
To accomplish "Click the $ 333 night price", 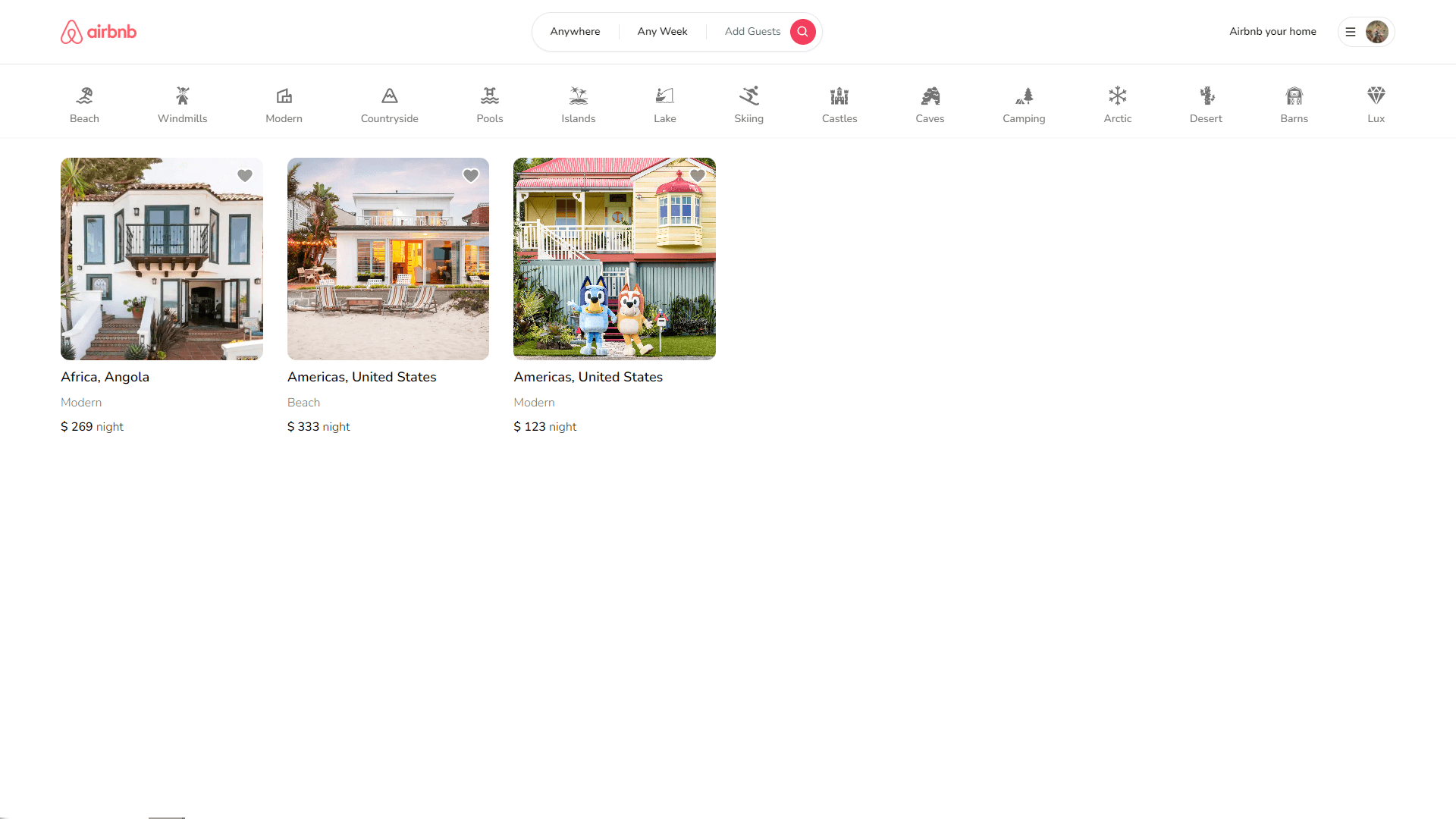I will point(318,427).
